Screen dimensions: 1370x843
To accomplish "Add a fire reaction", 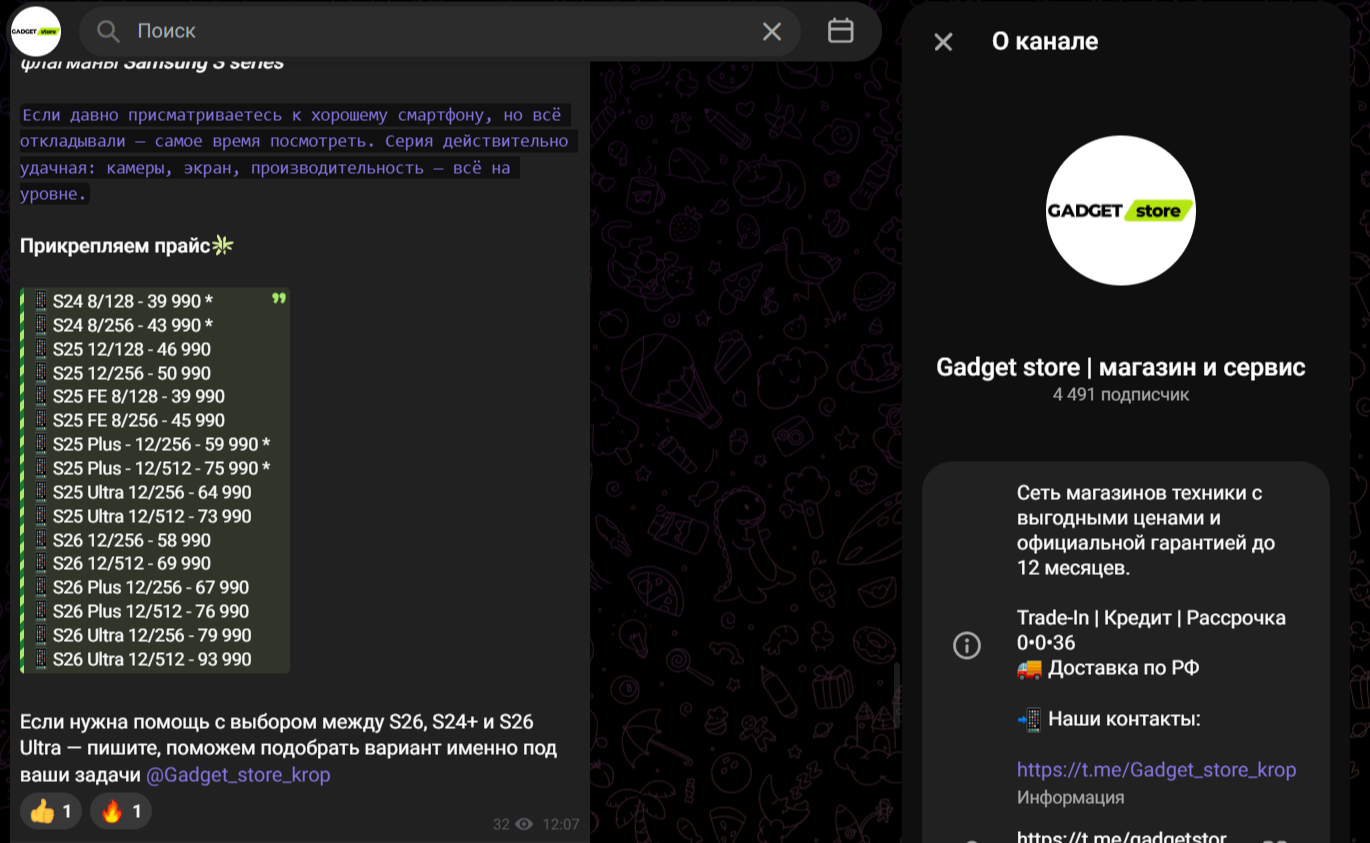I will (121, 811).
